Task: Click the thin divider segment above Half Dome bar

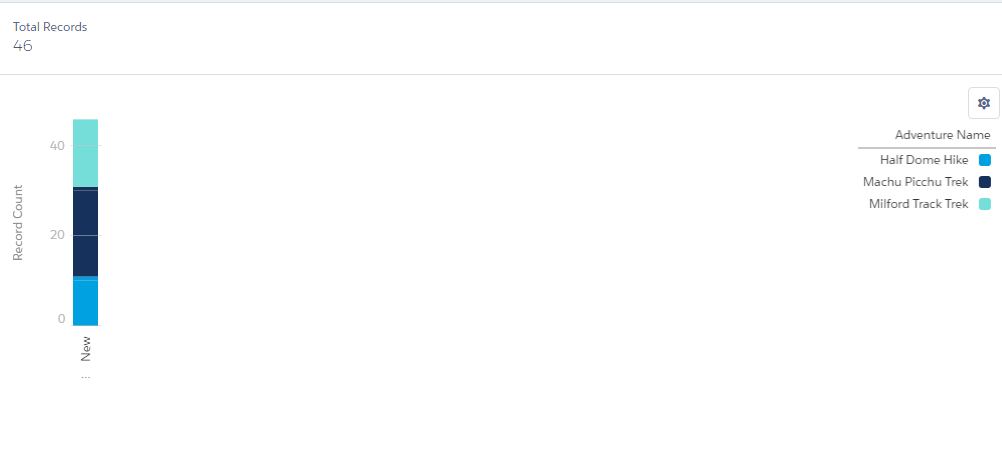Action: point(85,278)
